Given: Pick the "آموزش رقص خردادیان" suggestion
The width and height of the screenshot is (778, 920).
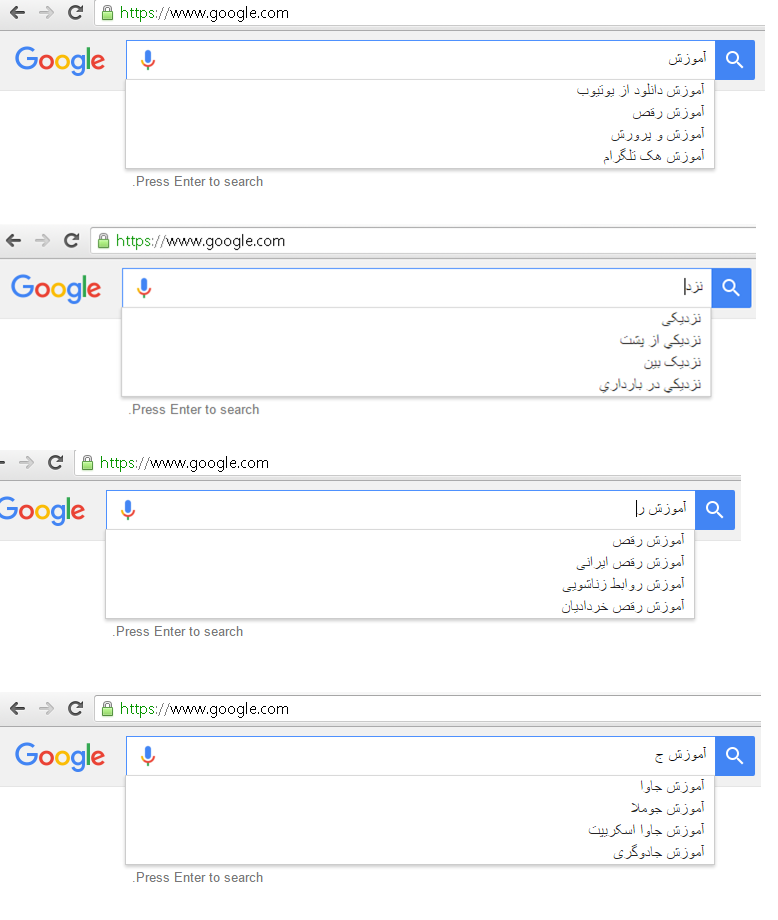Looking at the screenshot, I should 622,606.
